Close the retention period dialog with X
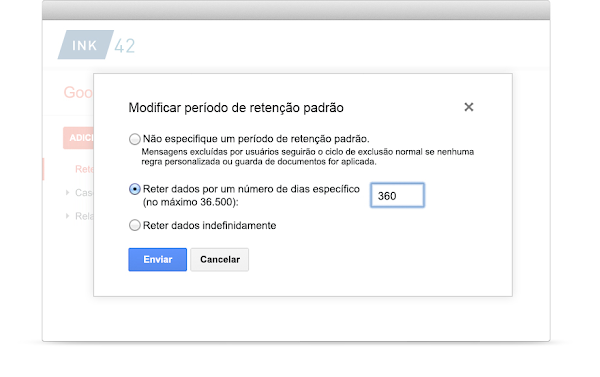Screen dimensions: 600x377 click(x=469, y=107)
